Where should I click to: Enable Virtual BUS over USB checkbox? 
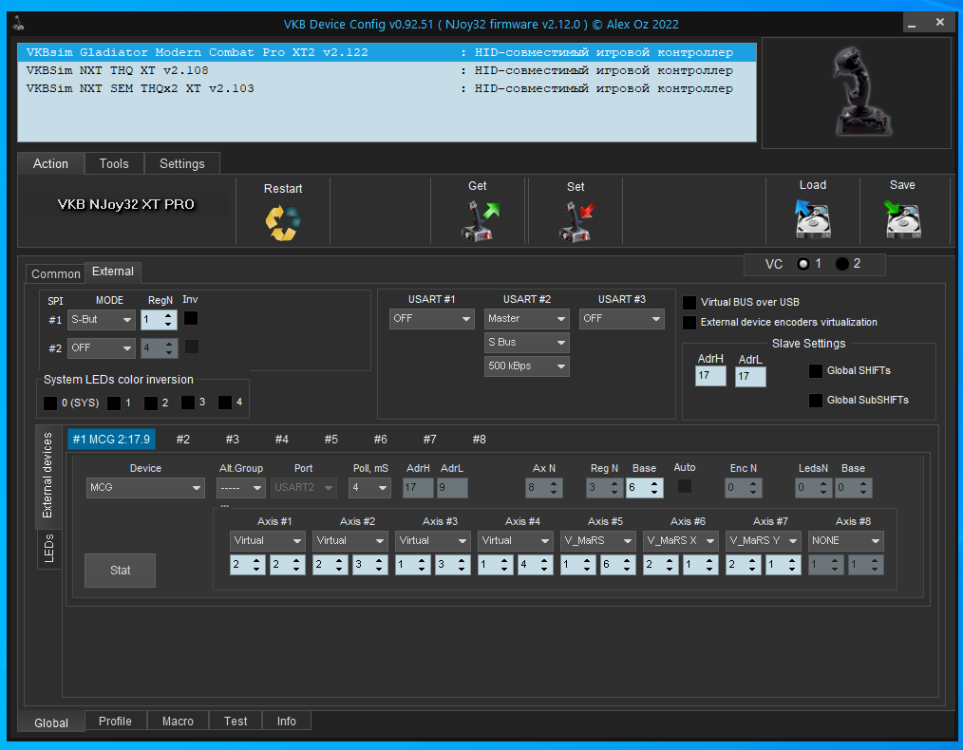click(689, 302)
